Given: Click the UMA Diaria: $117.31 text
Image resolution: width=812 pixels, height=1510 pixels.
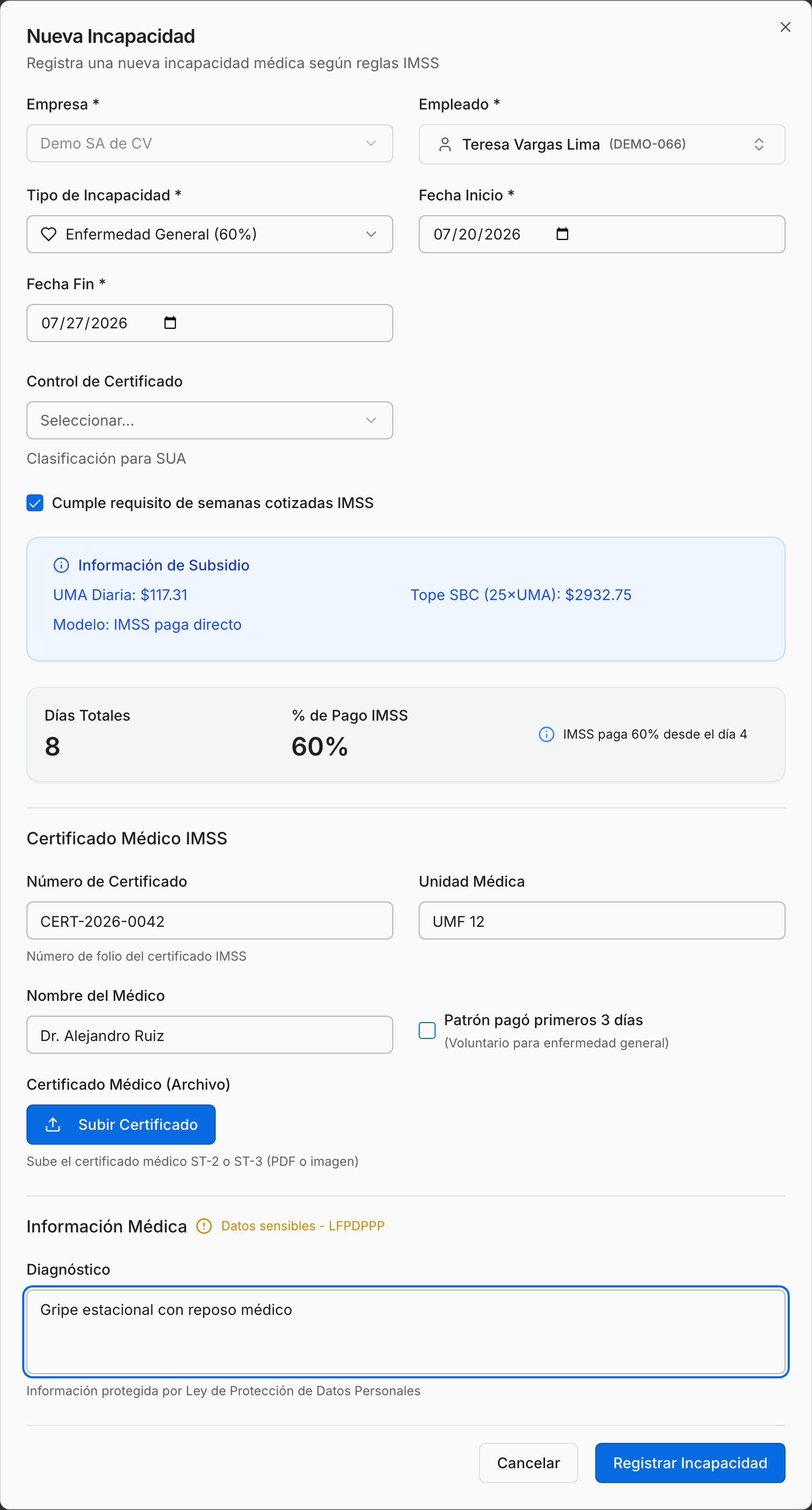Looking at the screenshot, I should pyautogui.click(x=120, y=595).
